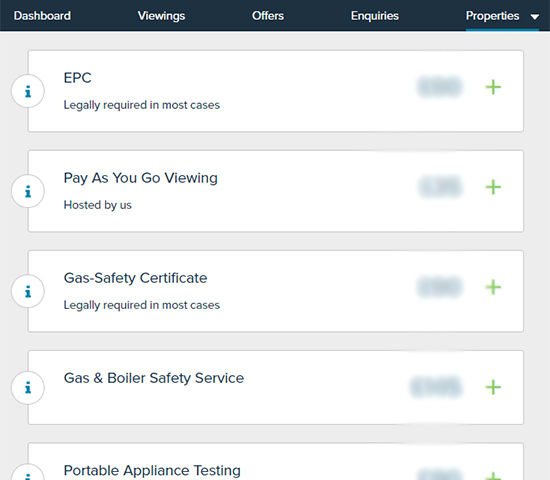The height and width of the screenshot is (480, 550).
Task: Open the Properties tab
Action: (492, 16)
